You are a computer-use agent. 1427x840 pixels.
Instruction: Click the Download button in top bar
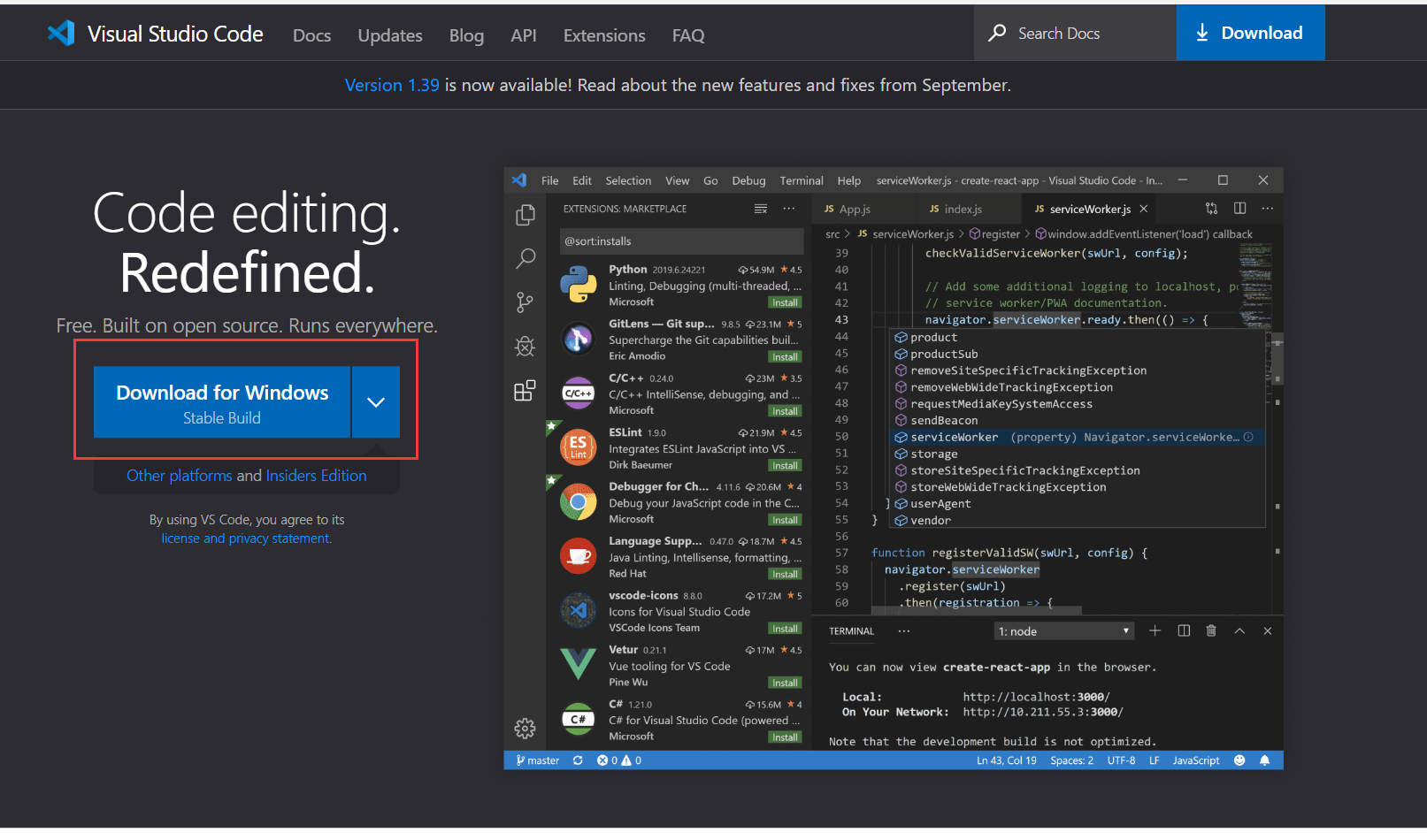click(x=1250, y=33)
